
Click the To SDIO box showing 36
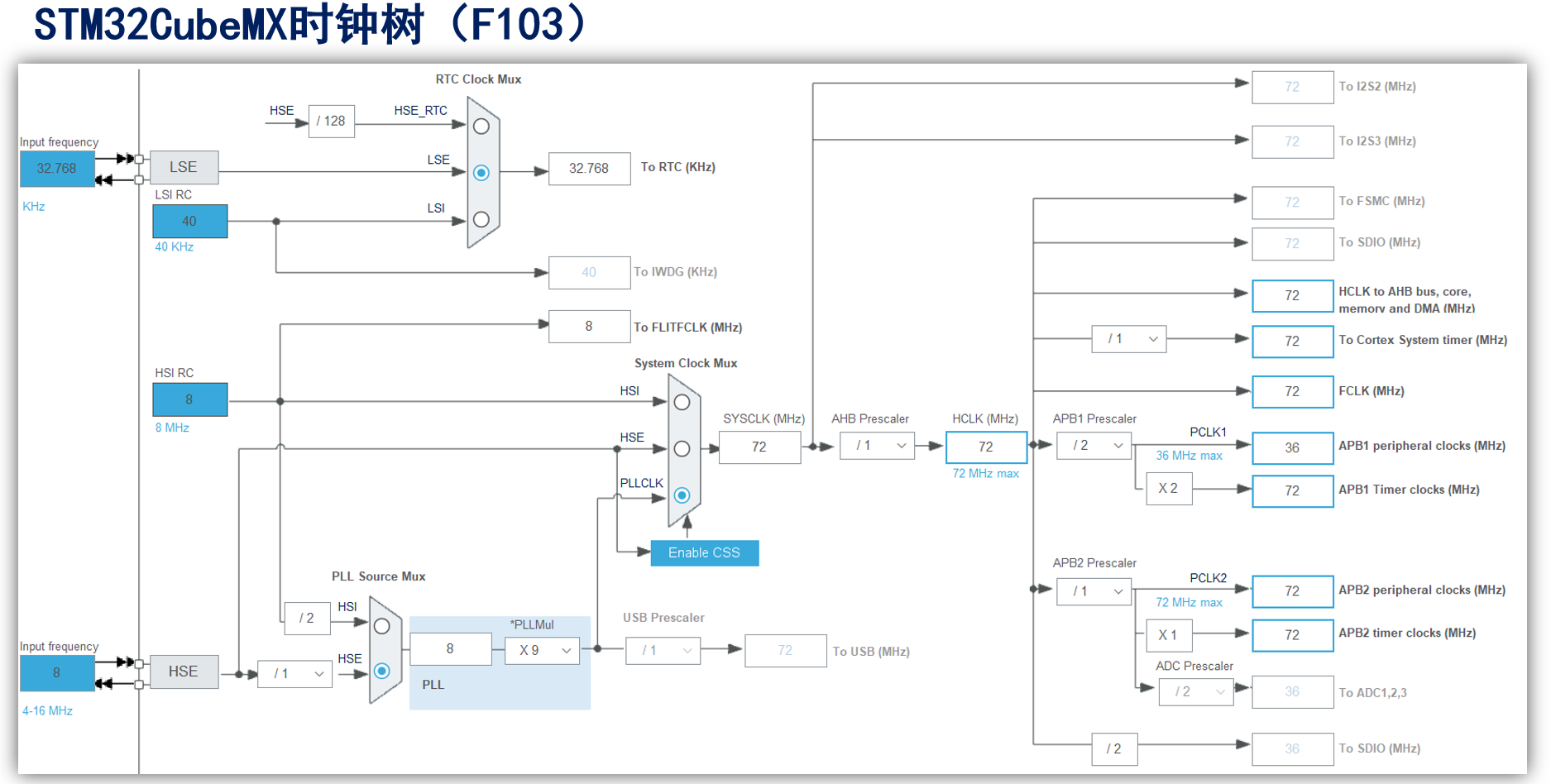click(1293, 749)
